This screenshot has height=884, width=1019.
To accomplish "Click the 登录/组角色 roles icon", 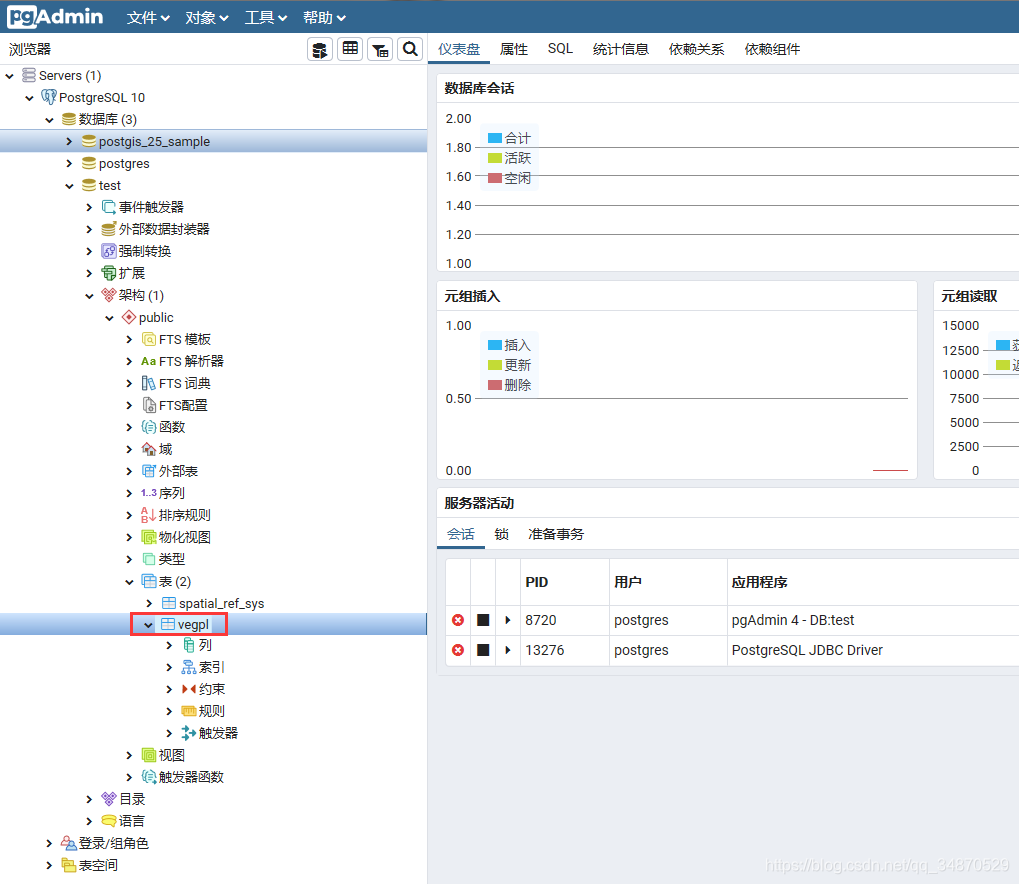I will click(68, 843).
